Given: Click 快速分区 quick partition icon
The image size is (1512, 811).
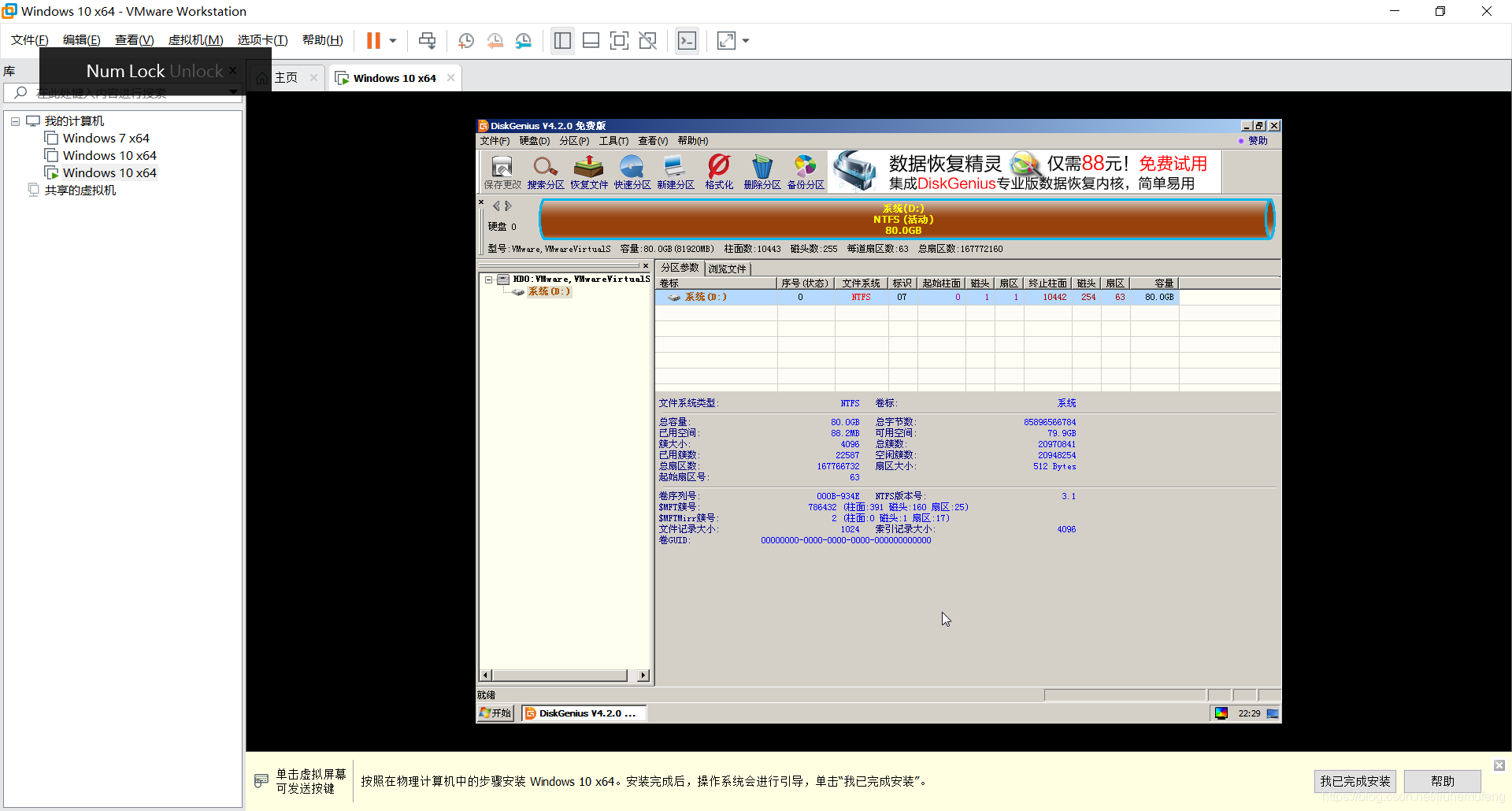Looking at the screenshot, I should [632, 172].
